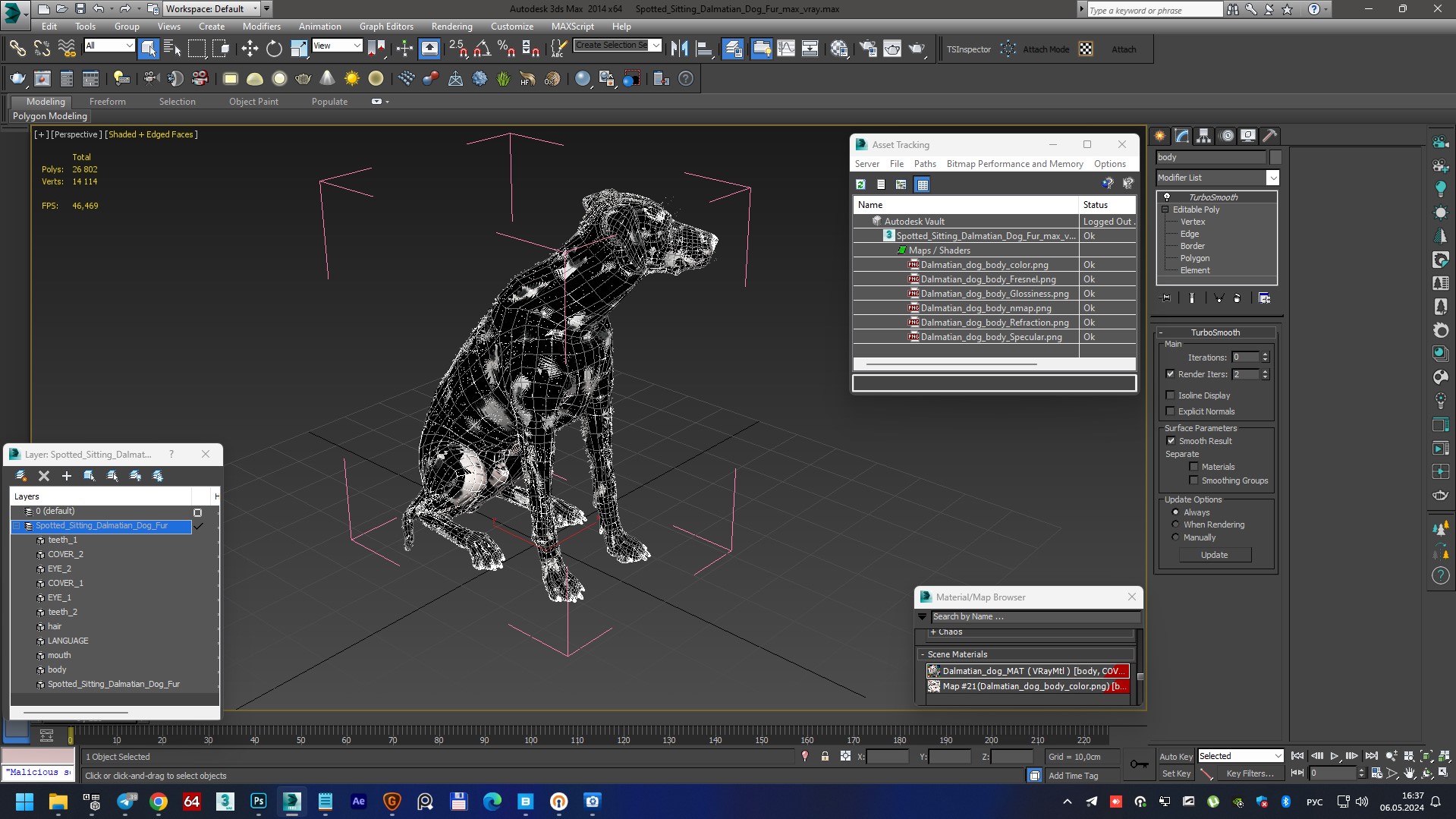This screenshot has width=1456, height=819.
Task: Switch to Object Paint ribbon tab
Action: [x=253, y=102]
